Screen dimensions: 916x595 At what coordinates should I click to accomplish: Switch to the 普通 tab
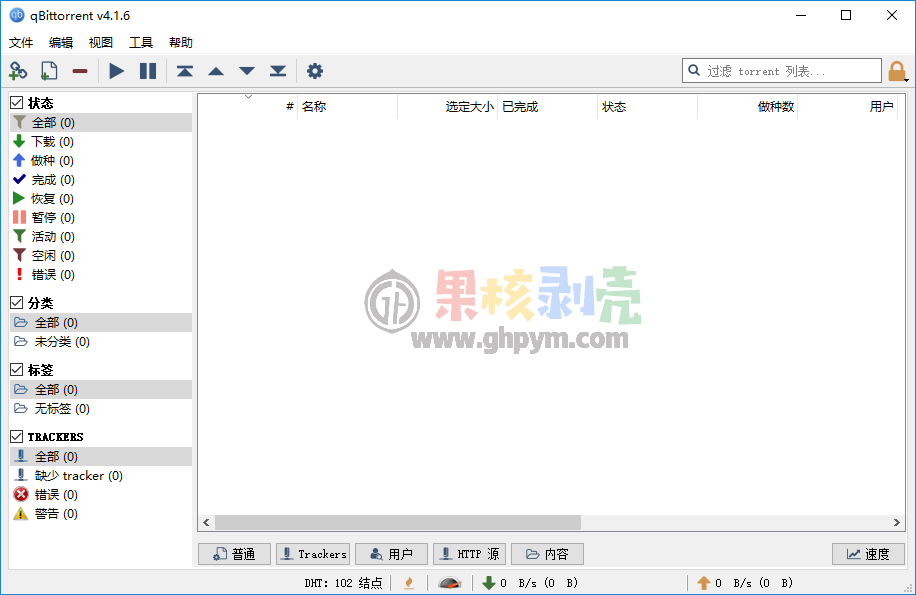point(234,554)
